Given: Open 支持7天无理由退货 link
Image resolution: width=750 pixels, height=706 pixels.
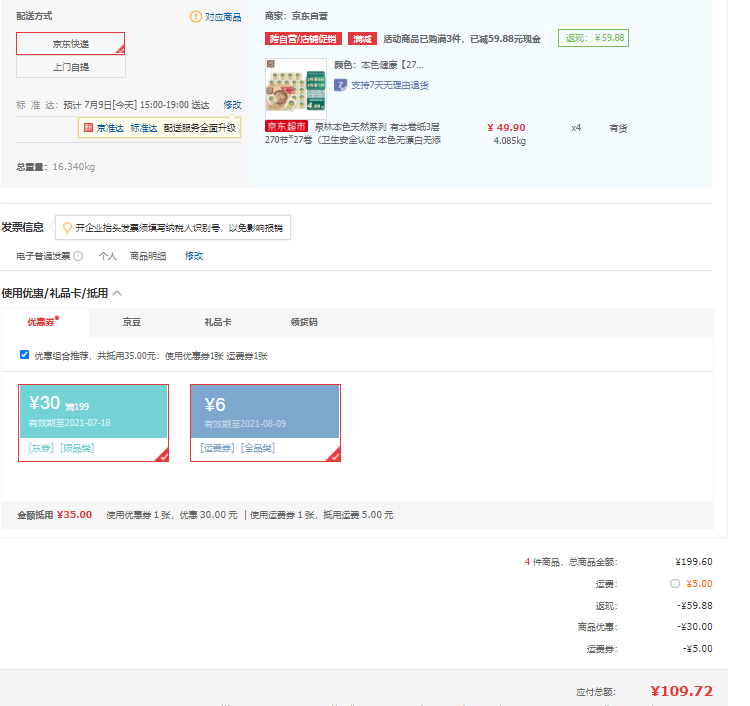Looking at the screenshot, I should (x=389, y=85).
